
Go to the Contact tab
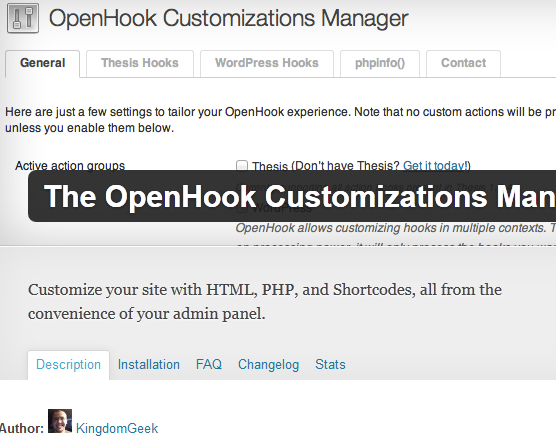tap(463, 63)
